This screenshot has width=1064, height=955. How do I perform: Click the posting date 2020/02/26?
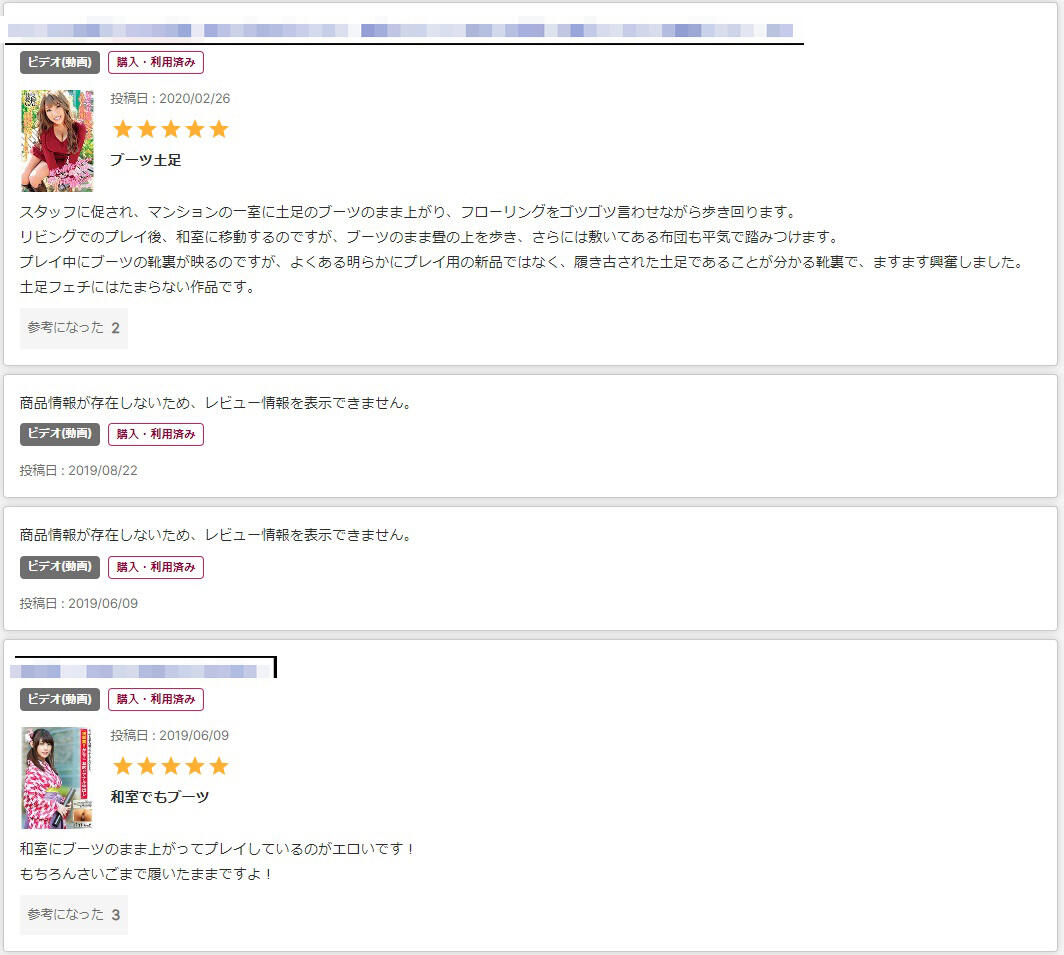(x=170, y=98)
